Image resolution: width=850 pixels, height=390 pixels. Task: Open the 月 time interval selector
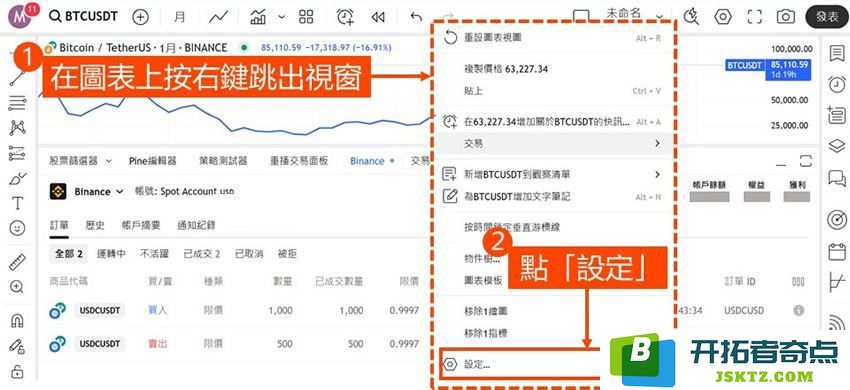point(179,17)
